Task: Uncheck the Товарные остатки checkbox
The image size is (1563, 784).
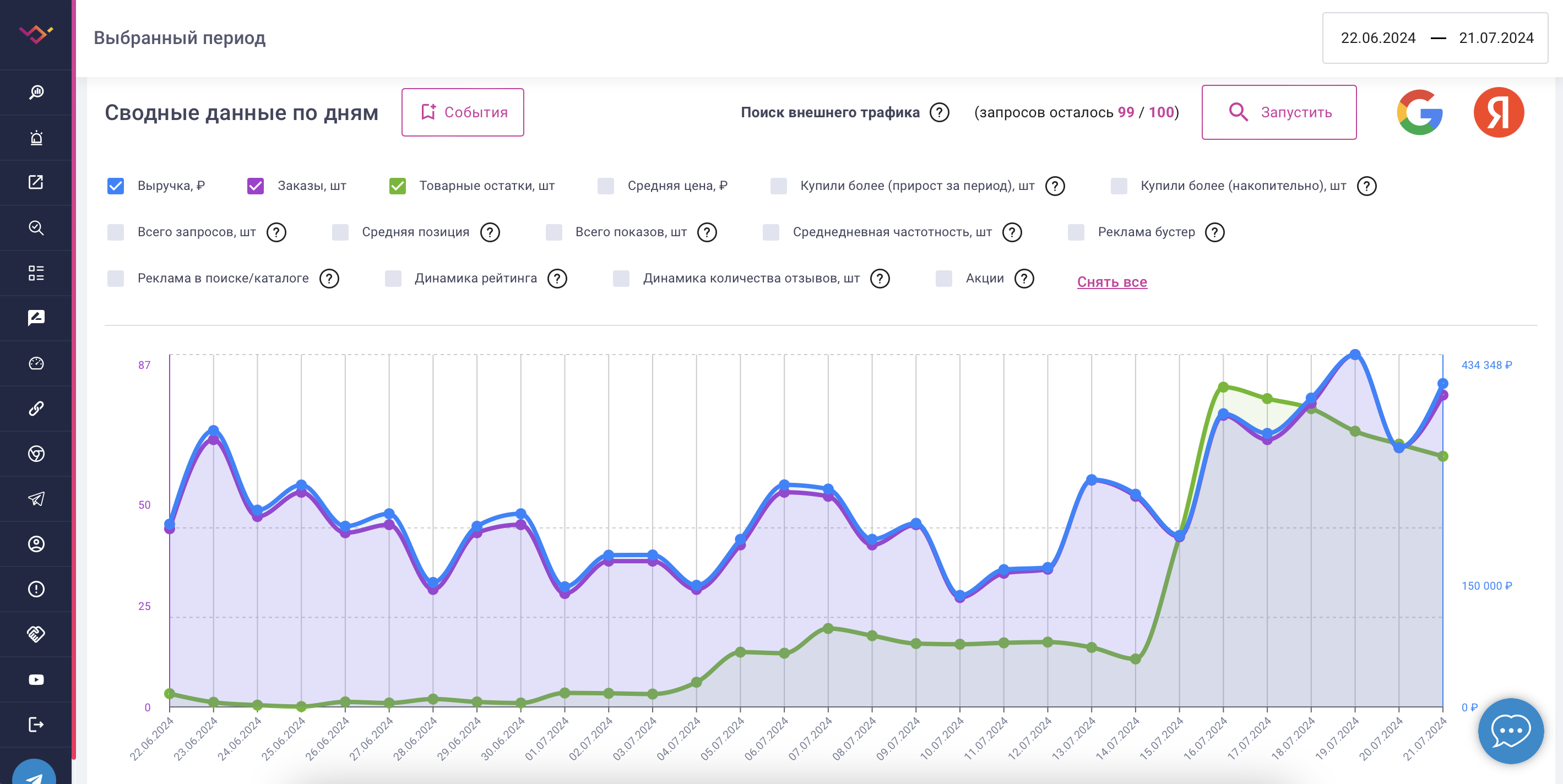Action: [398, 186]
